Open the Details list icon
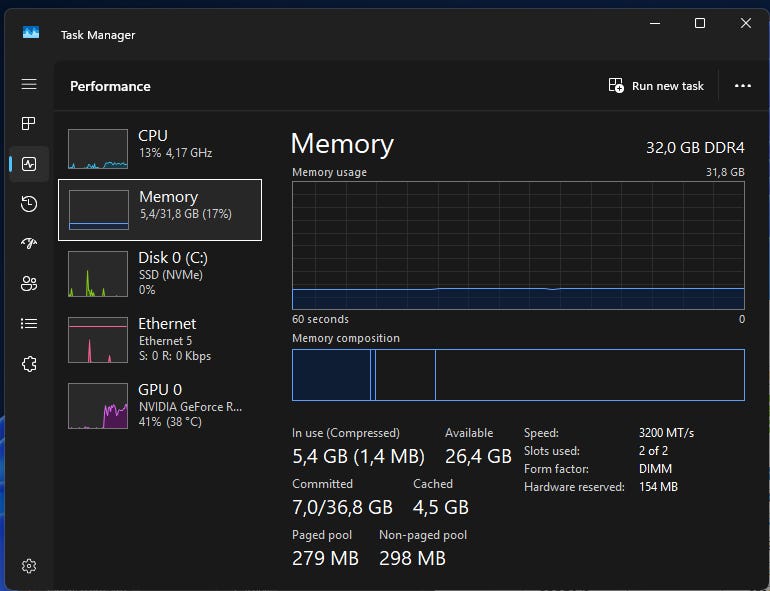 tap(29, 323)
